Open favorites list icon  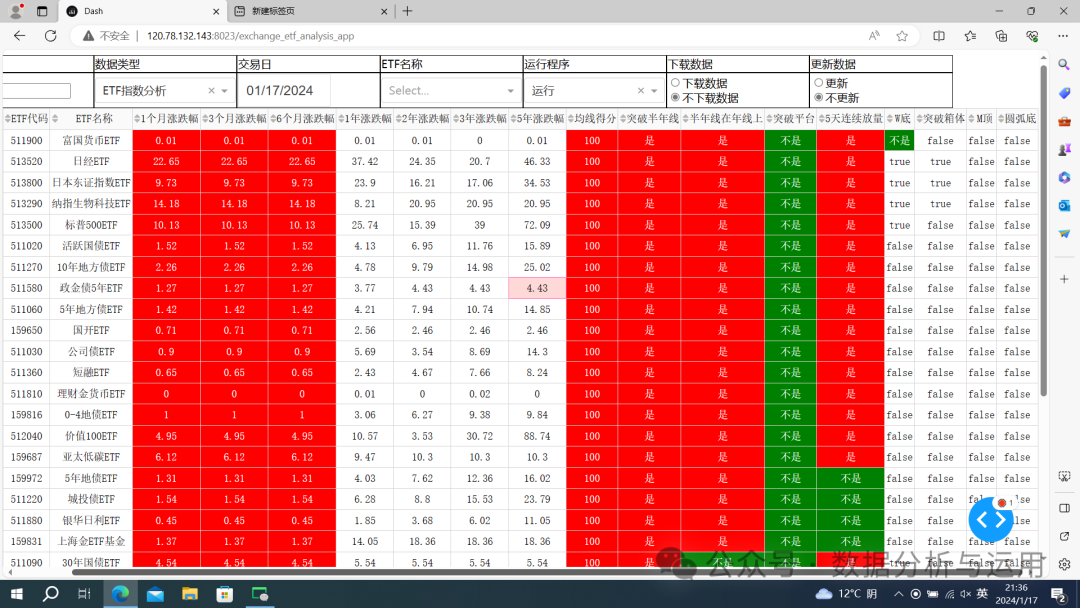pyautogui.click(x=970, y=36)
